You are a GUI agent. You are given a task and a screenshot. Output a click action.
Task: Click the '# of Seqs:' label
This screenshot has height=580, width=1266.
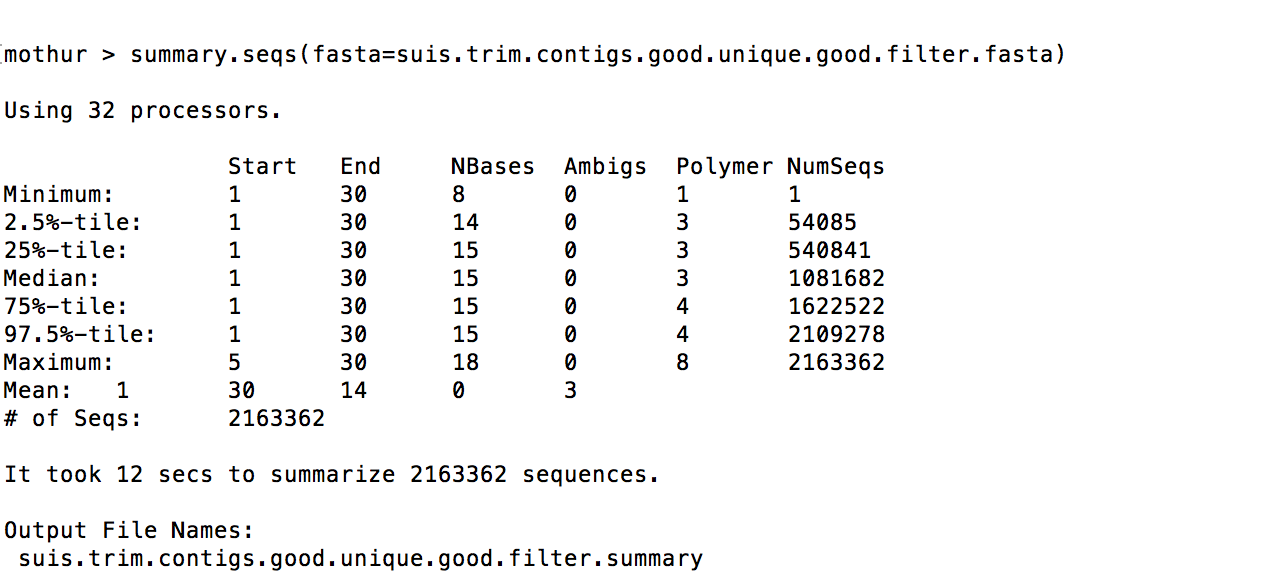point(73,418)
